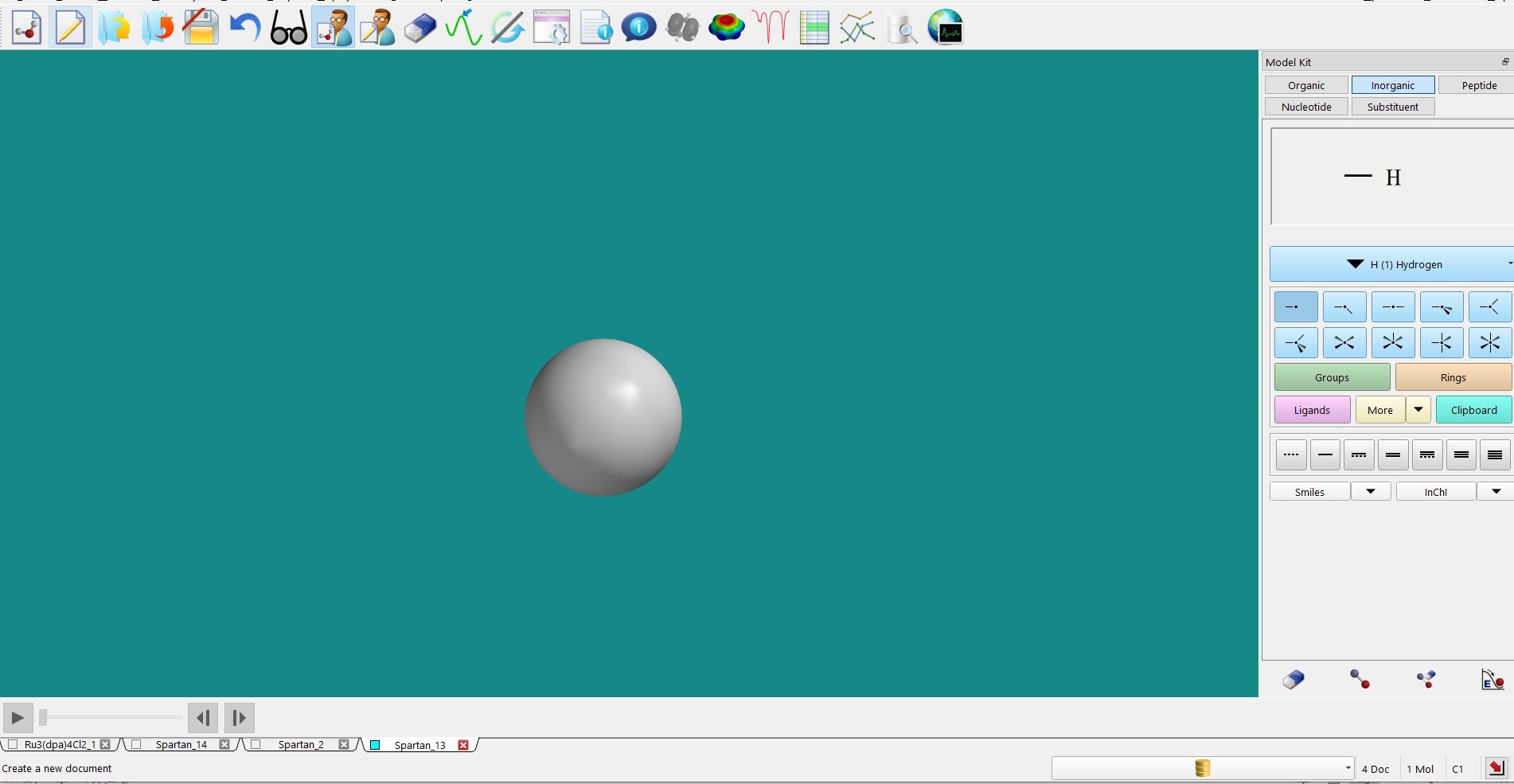
Task: Open the Spartan_14 document tab
Action: tap(181, 745)
